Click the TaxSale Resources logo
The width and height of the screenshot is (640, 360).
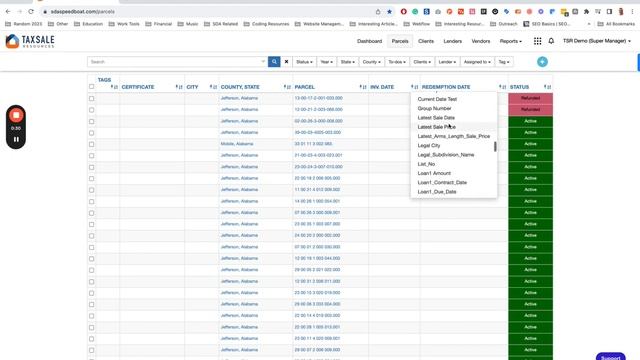(30, 41)
